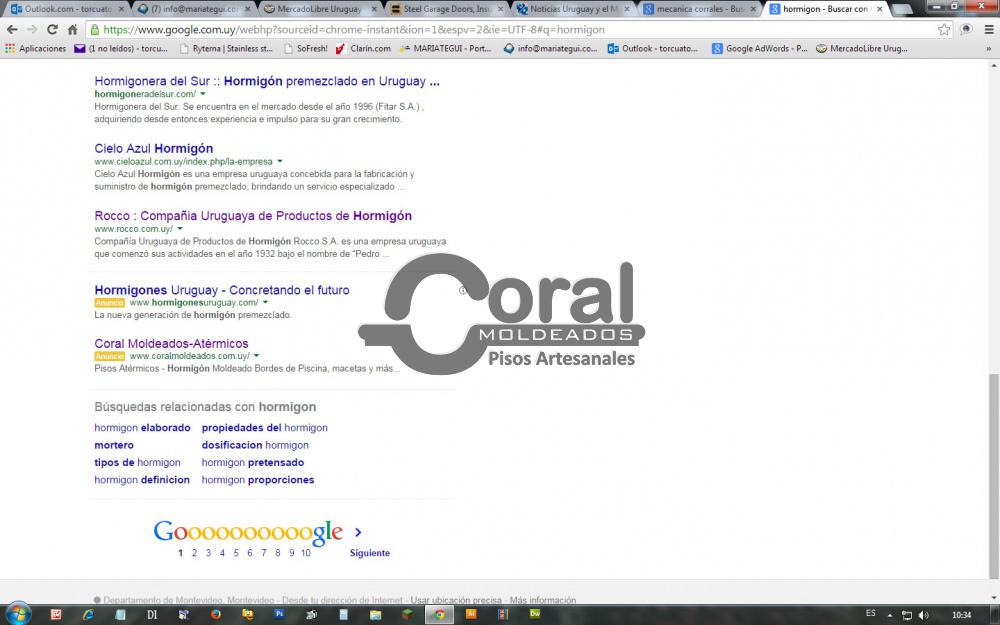
Task: Open Dreamweaver from the taskbar
Action: (x=534, y=614)
